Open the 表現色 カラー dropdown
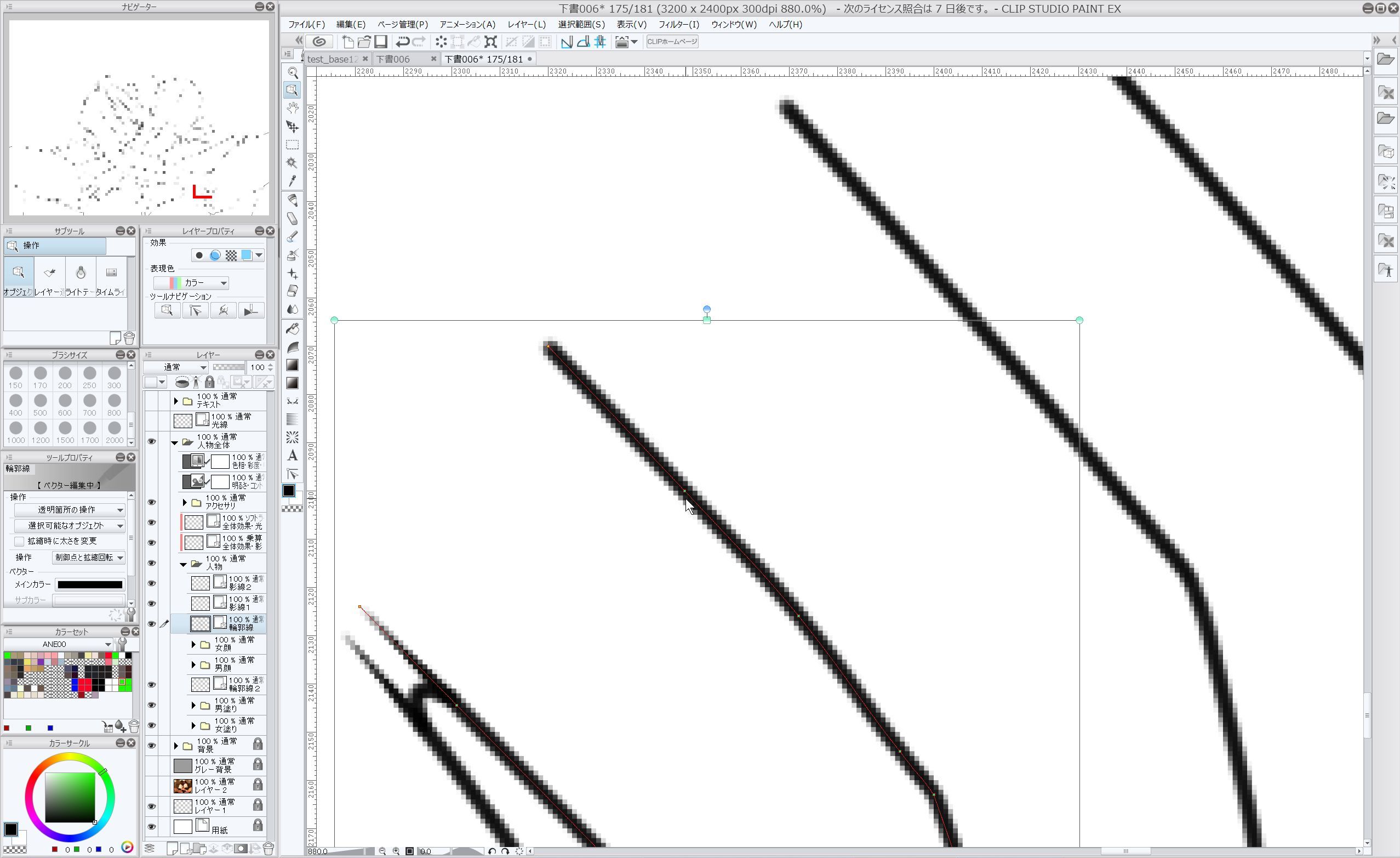Screen dimensions: 1400x858 coord(191,282)
